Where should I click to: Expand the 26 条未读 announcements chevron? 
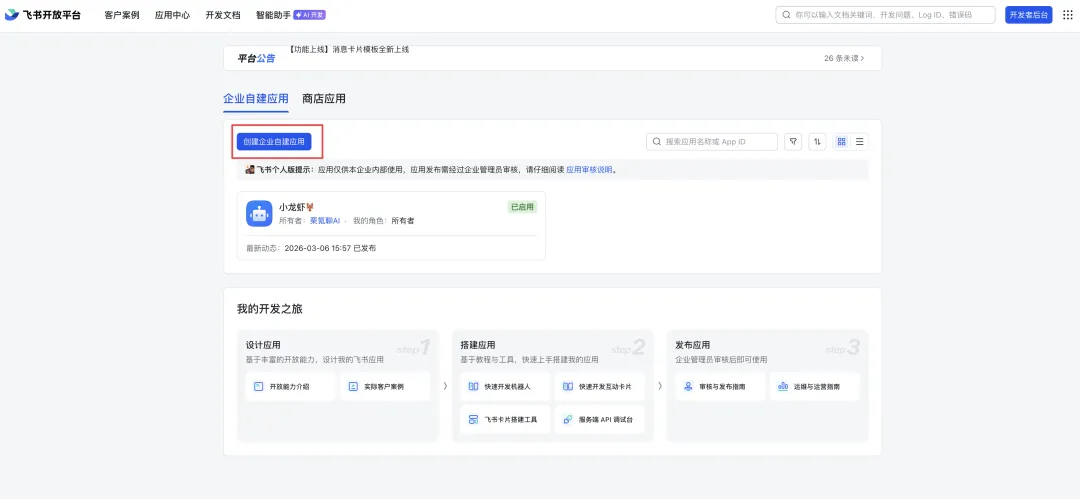[862, 59]
